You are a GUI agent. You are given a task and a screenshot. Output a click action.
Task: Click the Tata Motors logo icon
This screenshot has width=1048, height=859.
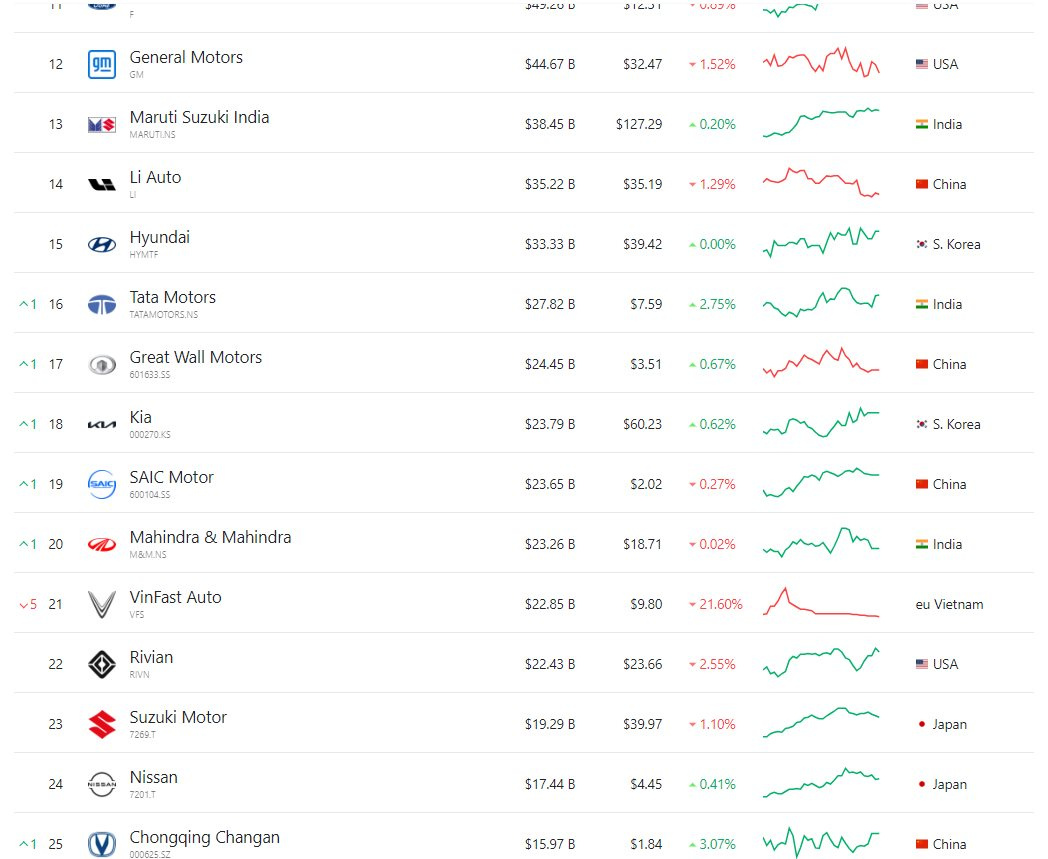tap(102, 304)
